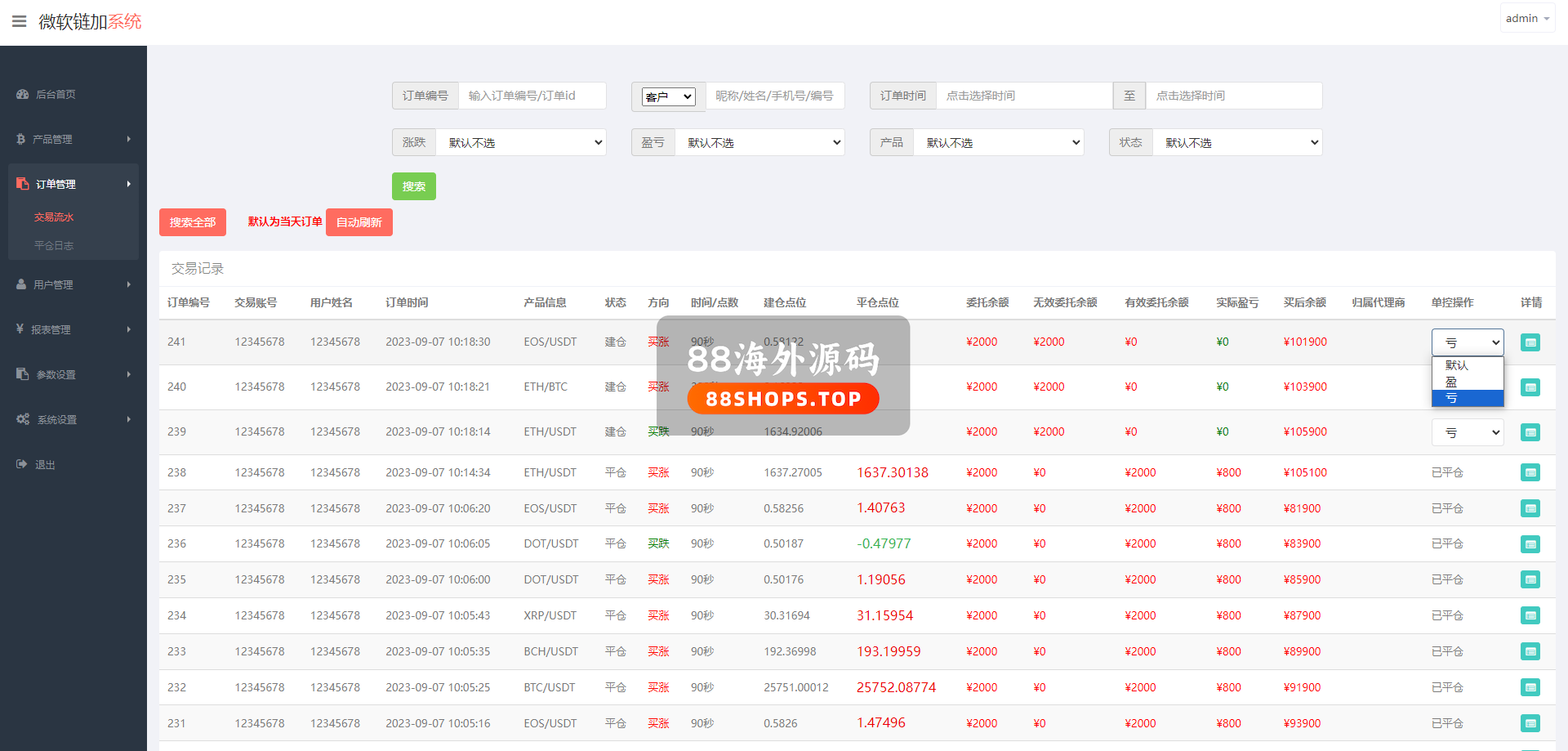The height and width of the screenshot is (751, 1568).
Task: Open the 状态 filter dropdown
Action: point(1236,142)
